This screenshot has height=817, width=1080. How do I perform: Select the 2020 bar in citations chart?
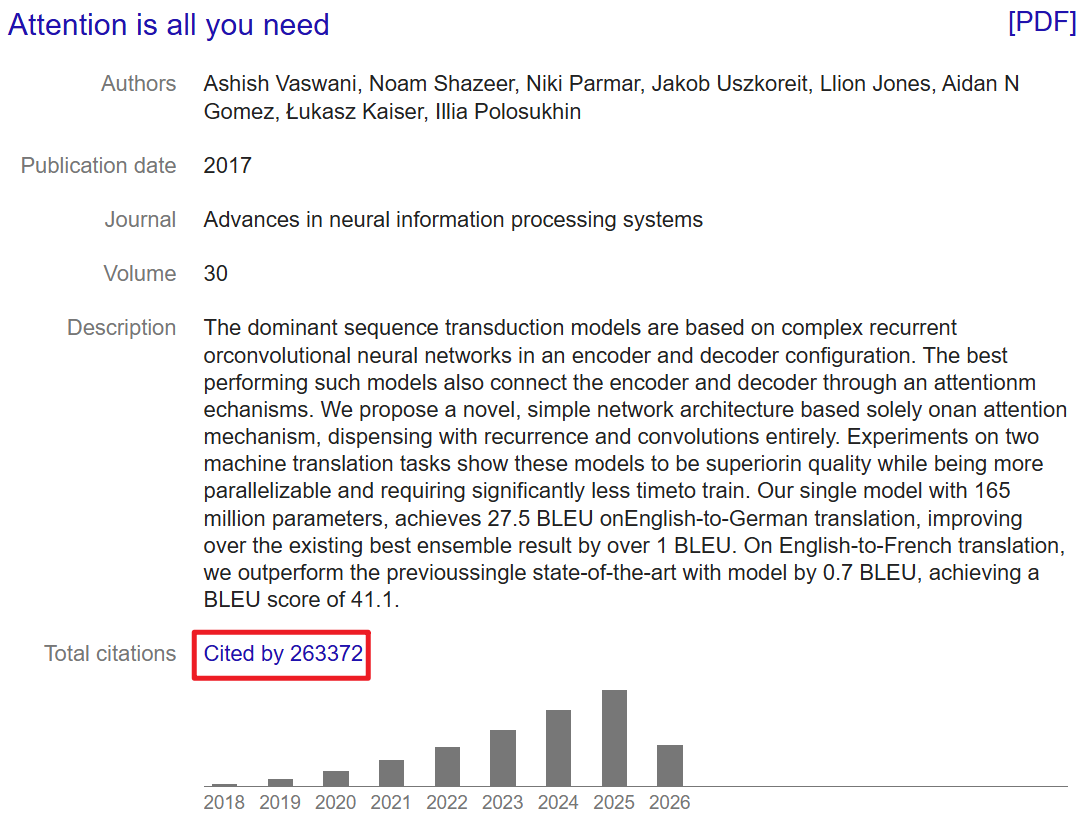(x=336, y=778)
